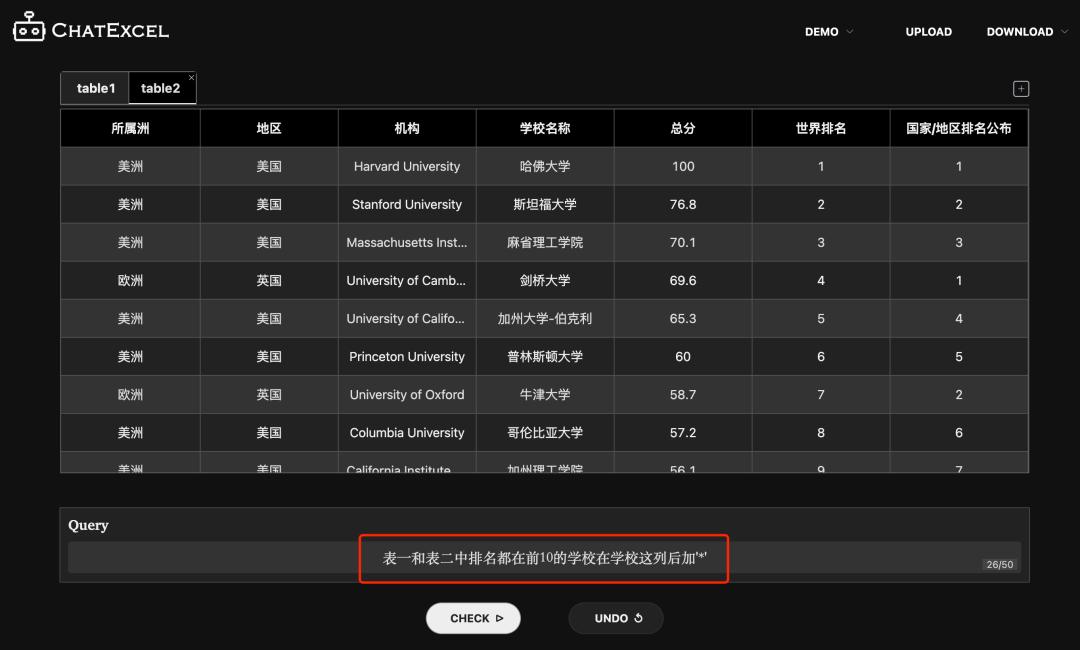Select the 总分 column header

click(683, 128)
